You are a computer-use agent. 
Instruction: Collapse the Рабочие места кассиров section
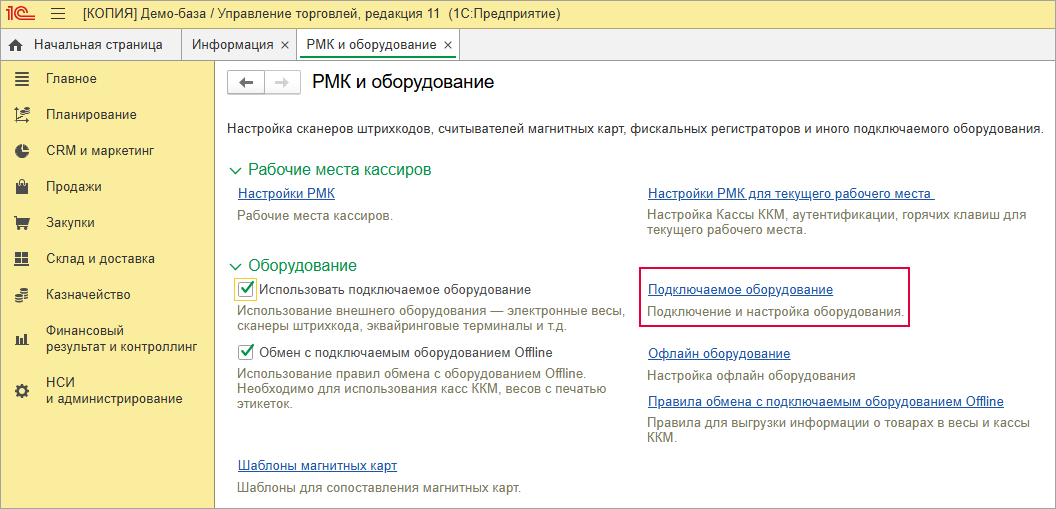234,170
